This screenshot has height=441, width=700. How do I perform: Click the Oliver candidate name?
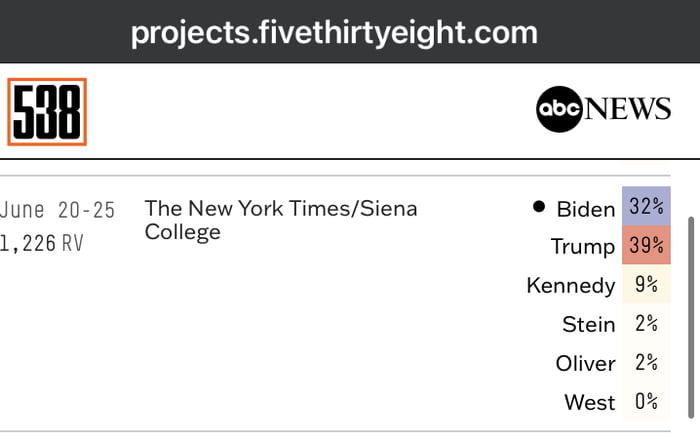(585, 363)
